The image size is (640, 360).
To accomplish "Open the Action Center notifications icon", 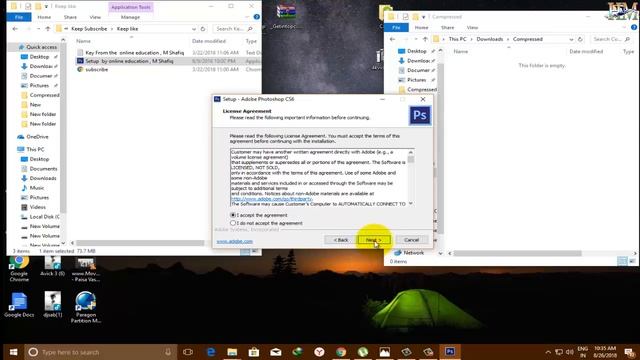I will (630, 352).
